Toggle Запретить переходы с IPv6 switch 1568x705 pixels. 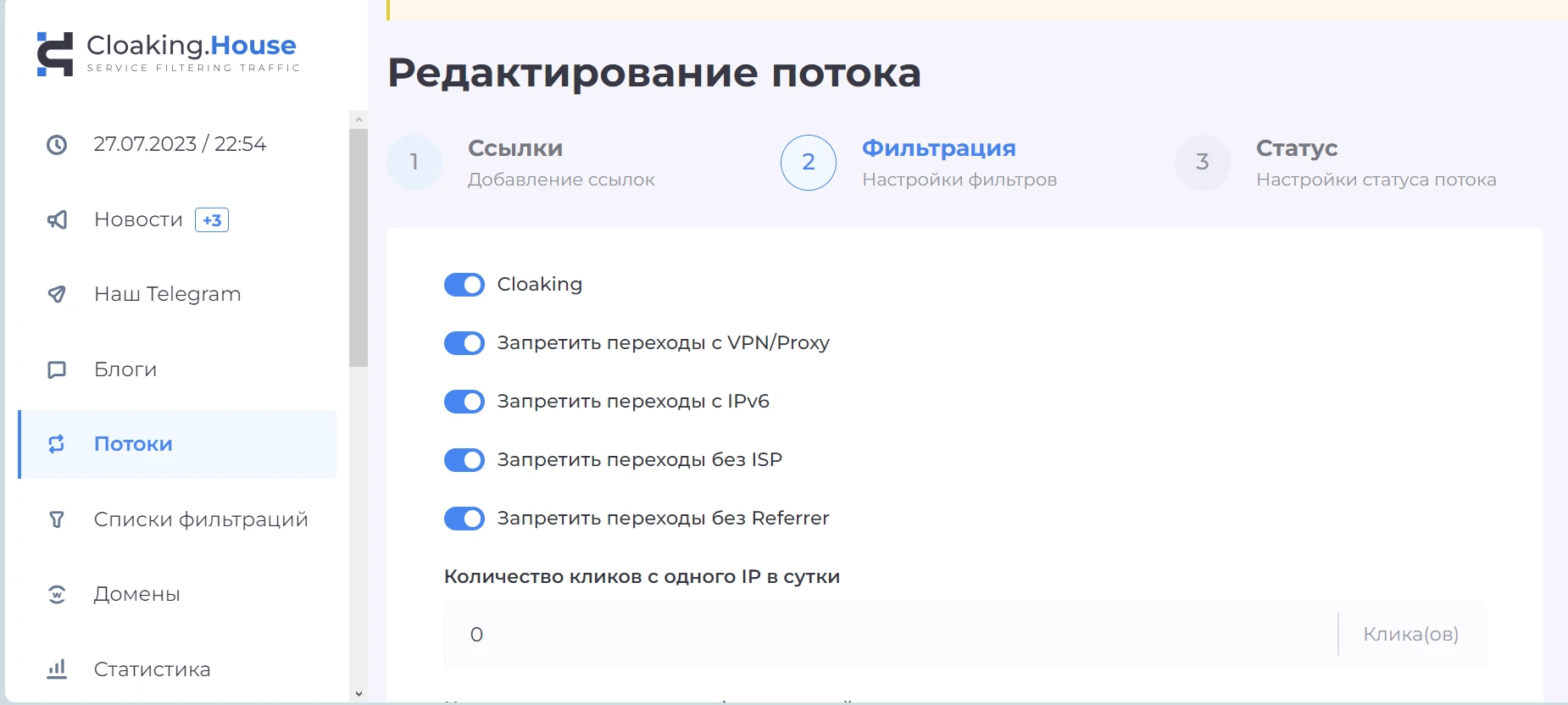point(464,402)
